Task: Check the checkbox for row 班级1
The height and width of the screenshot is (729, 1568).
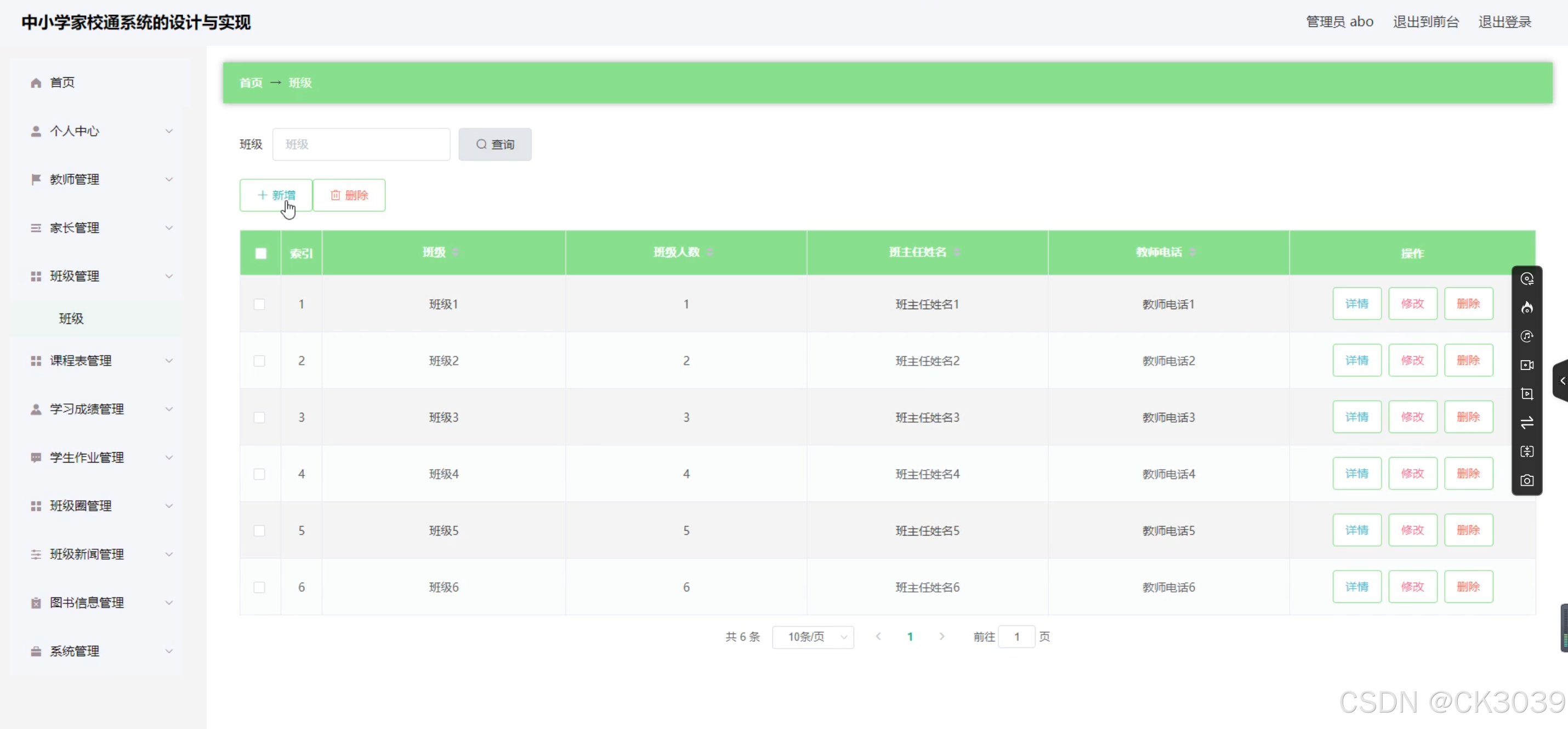Action: click(x=259, y=304)
